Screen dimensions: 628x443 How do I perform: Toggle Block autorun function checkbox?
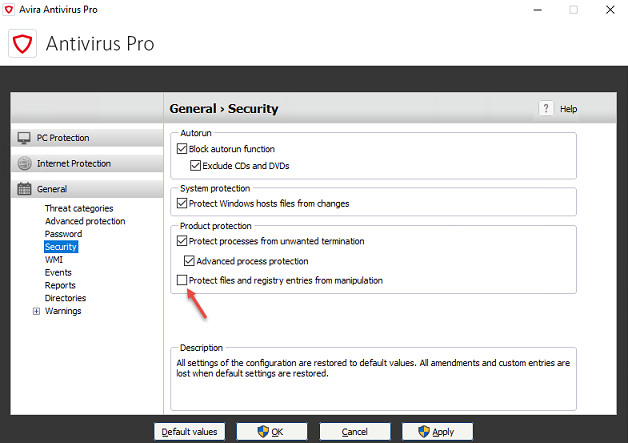pos(182,149)
